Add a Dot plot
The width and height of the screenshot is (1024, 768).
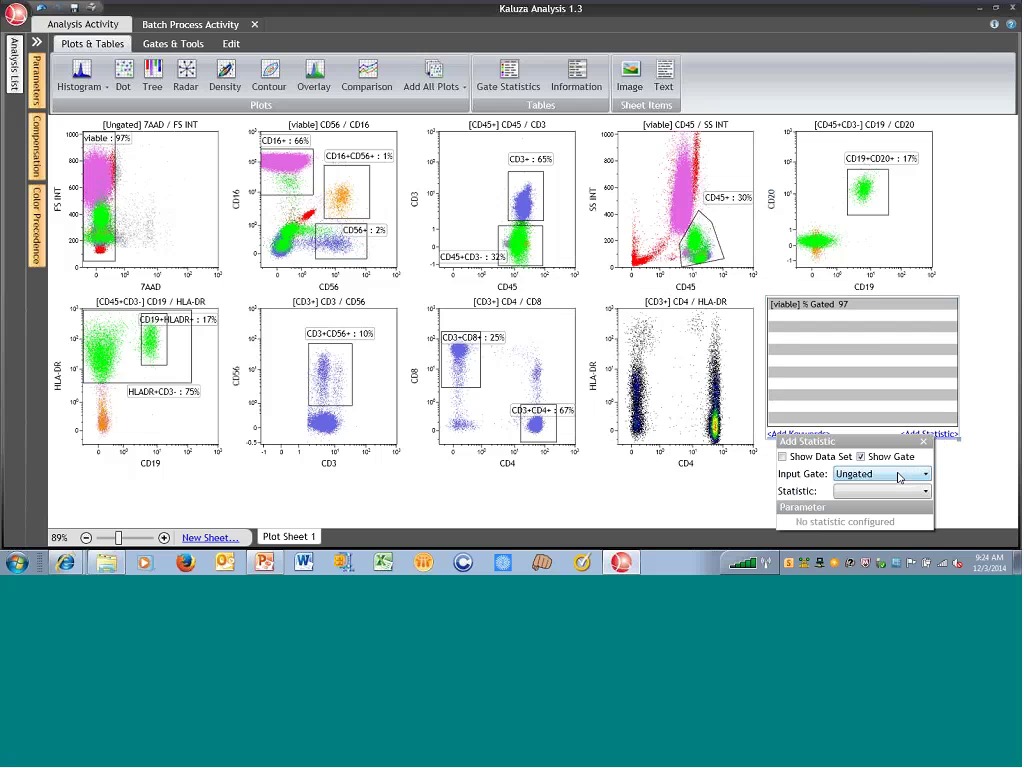pos(123,75)
